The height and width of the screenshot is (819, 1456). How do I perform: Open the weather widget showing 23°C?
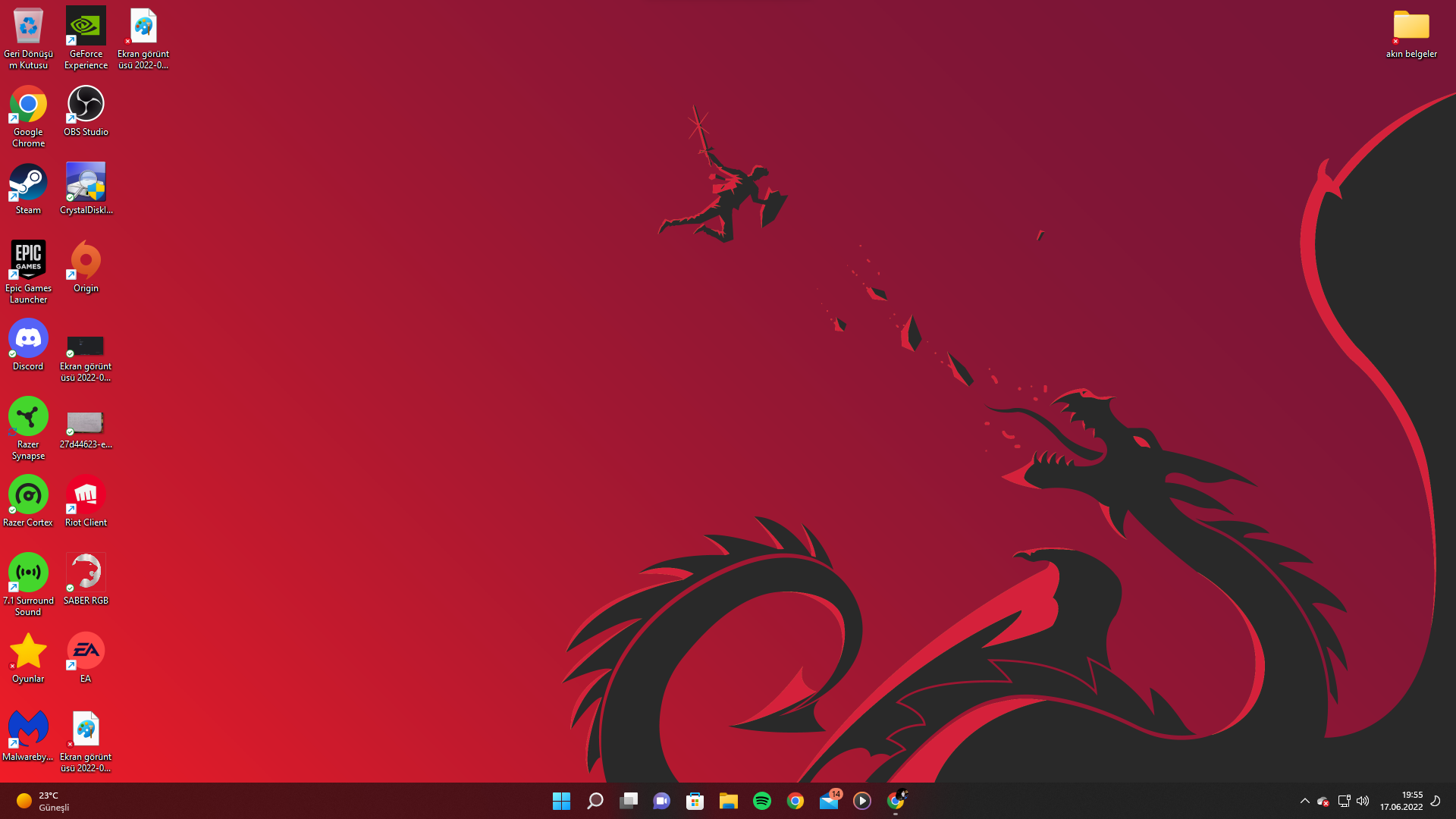click(x=43, y=801)
